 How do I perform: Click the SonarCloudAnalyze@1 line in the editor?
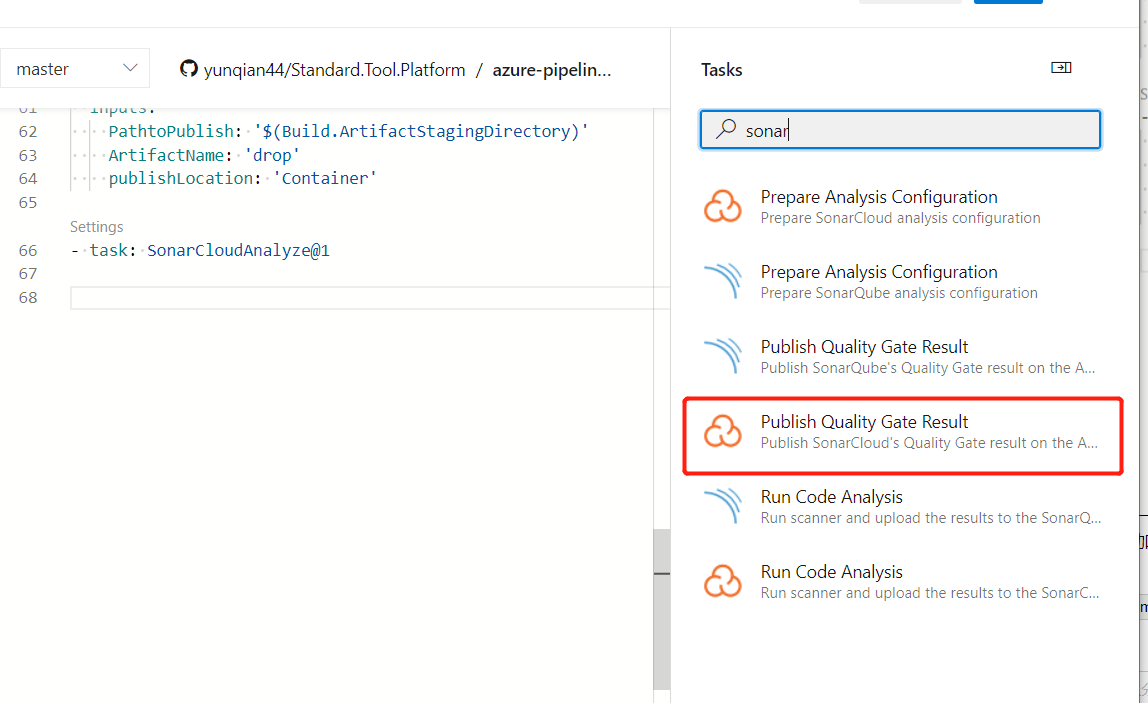[238, 250]
